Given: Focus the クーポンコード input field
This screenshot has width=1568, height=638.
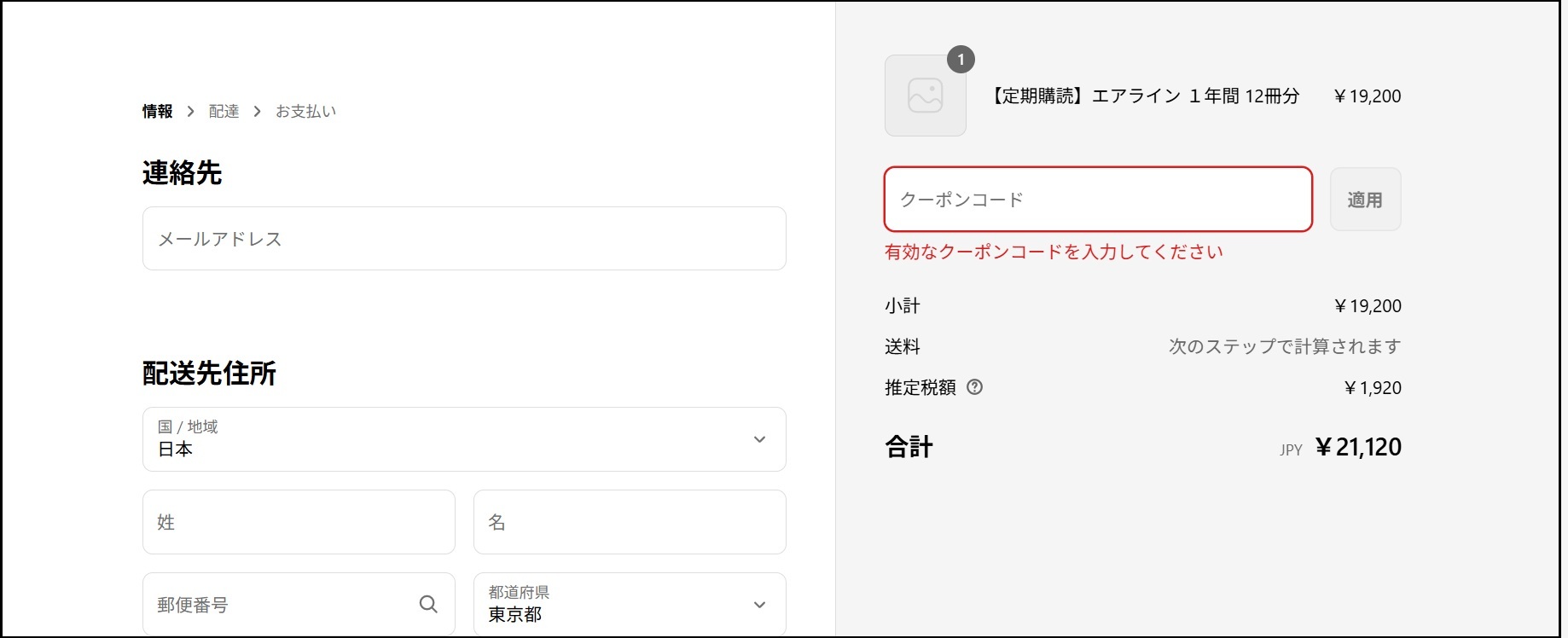Looking at the screenshot, I should (x=1097, y=200).
